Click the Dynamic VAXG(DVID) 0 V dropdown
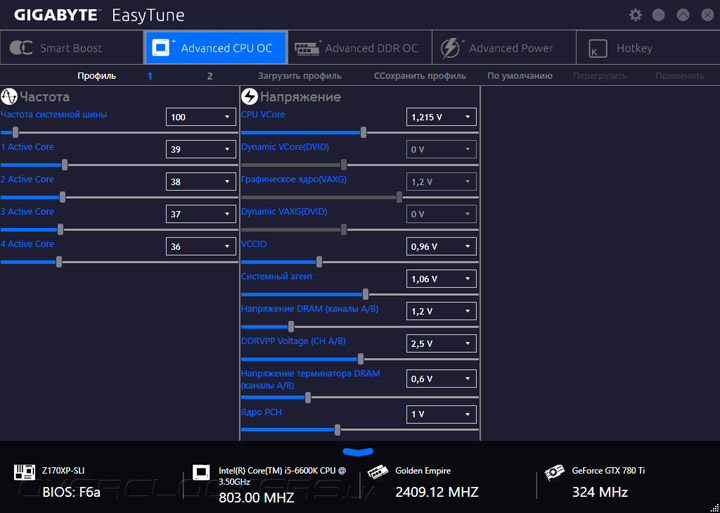 coord(441,214)
